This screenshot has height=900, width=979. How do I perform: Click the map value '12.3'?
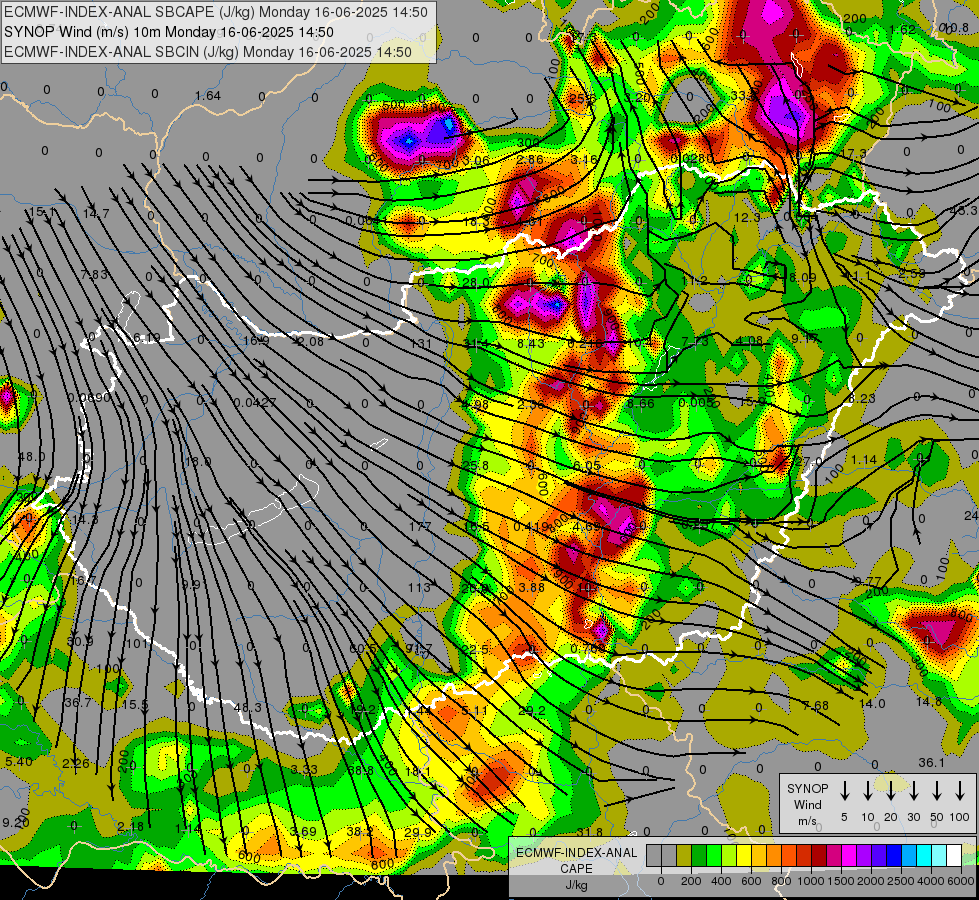point(747,217)
